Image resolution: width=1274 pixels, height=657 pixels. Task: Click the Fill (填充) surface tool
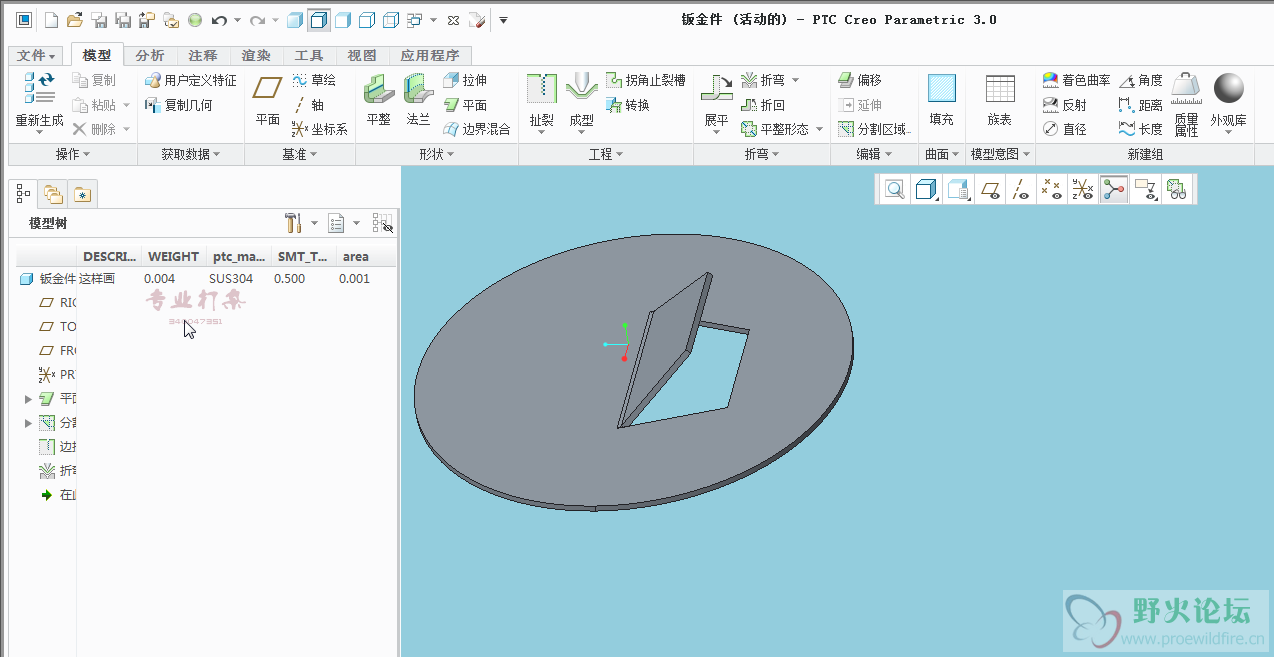tap(941, 99)
